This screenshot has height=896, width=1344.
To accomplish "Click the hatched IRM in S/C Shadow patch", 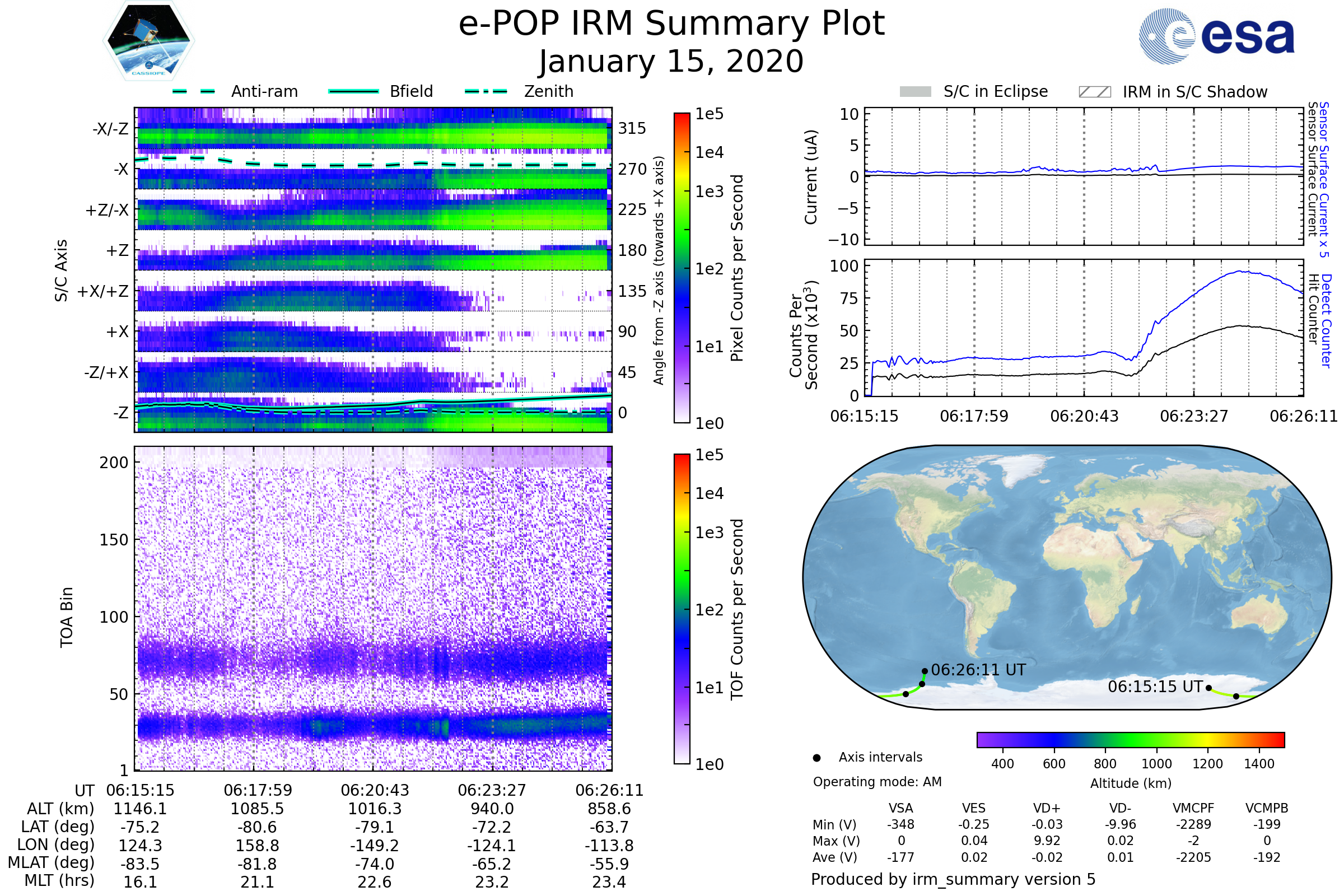I will pos(1095,92).
